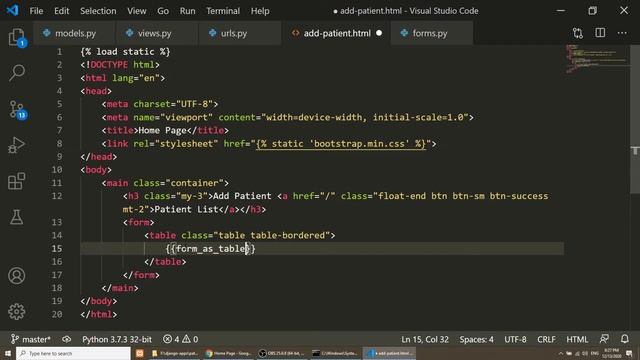Open the Extensions view
Viewport: 640px width, 360px height.
[x=16, y=181]
